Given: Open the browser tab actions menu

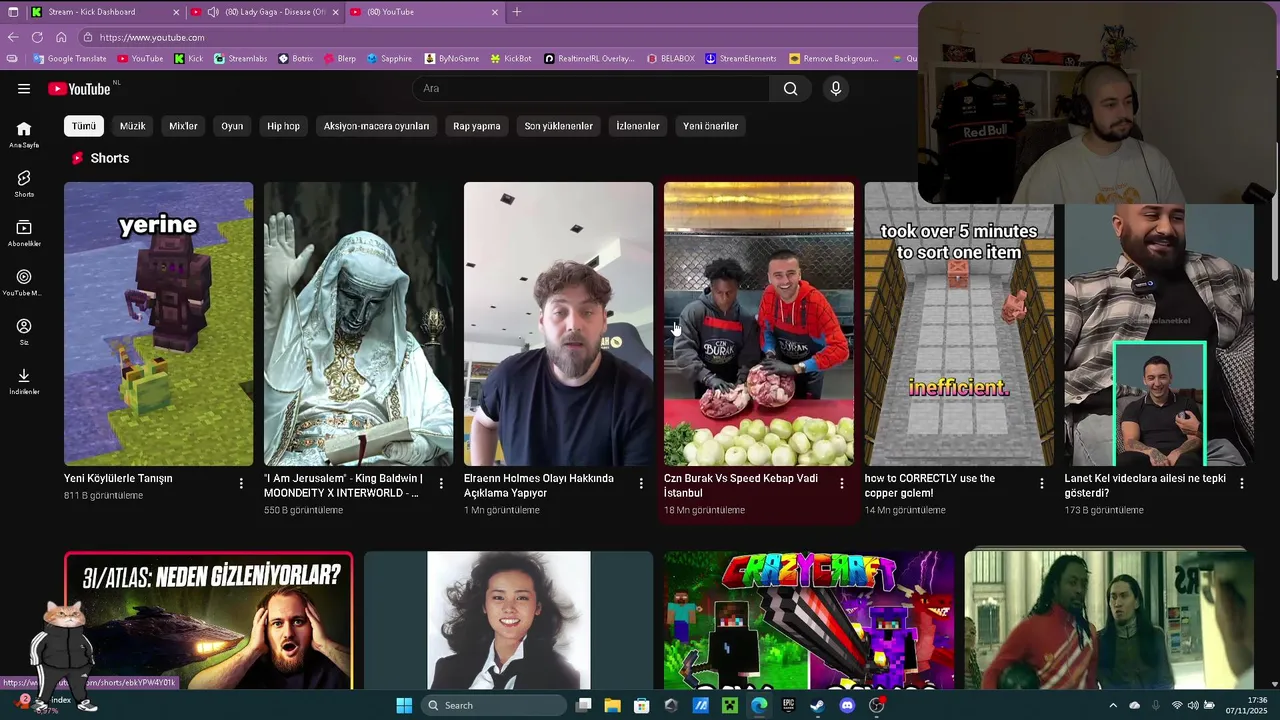Looking at the screenshot, I should click(13, 12).
